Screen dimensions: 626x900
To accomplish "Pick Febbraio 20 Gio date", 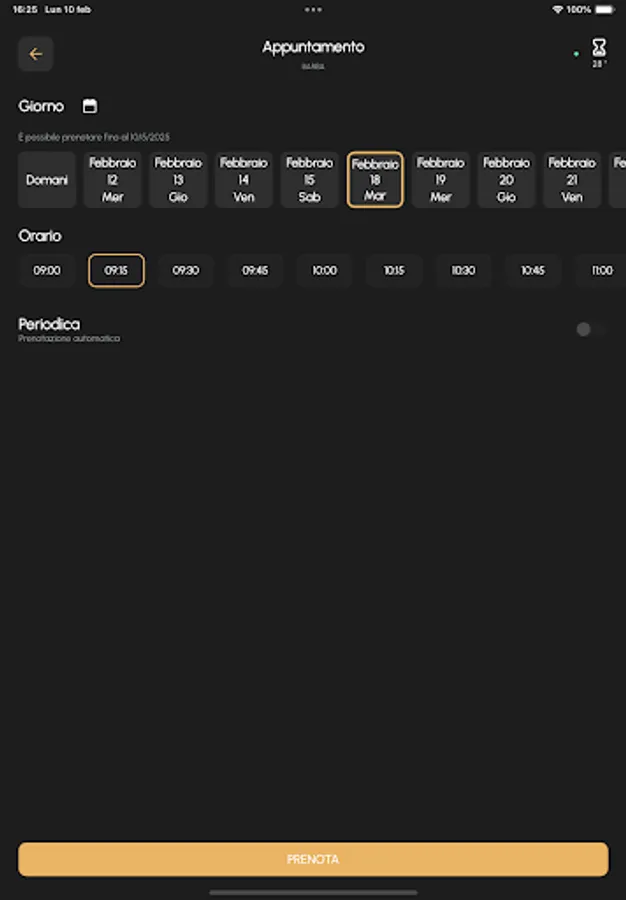I will (506, 180).
